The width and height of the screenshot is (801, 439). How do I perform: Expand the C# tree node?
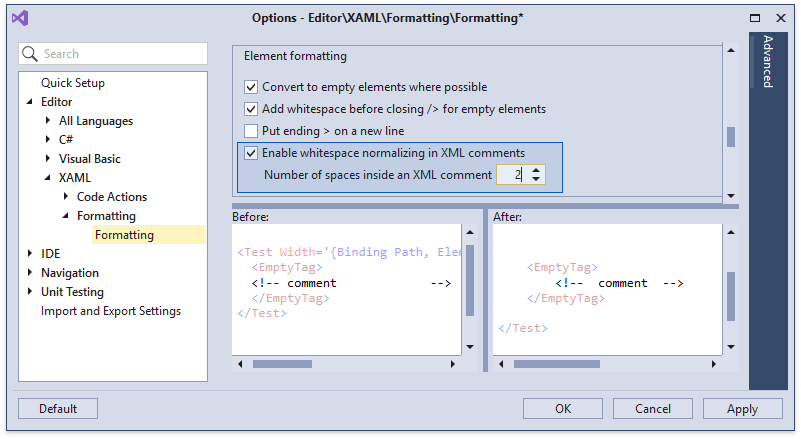[48, 140]
